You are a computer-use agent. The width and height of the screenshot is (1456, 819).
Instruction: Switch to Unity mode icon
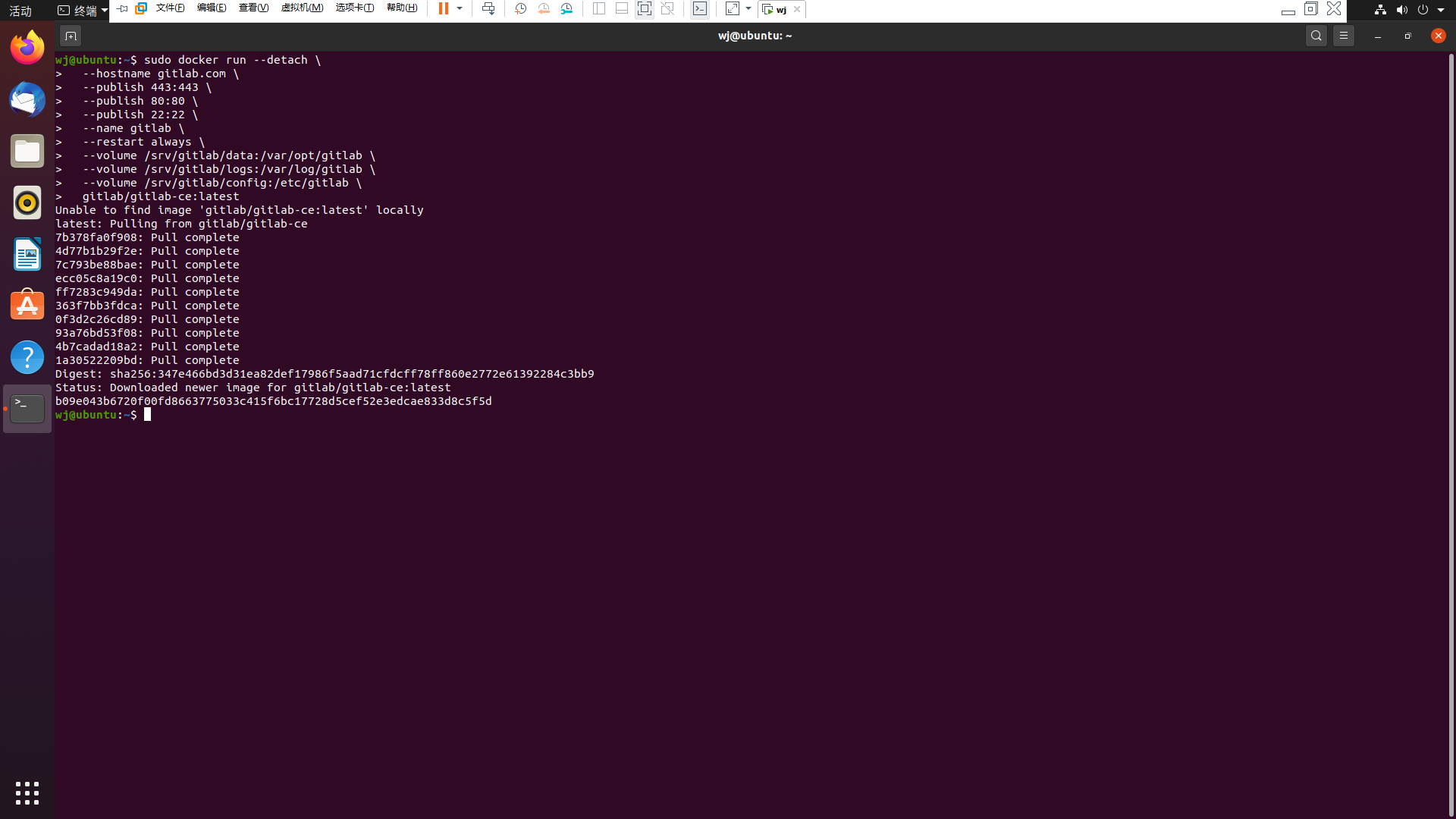pyautogui.click(x=667, y=8)
